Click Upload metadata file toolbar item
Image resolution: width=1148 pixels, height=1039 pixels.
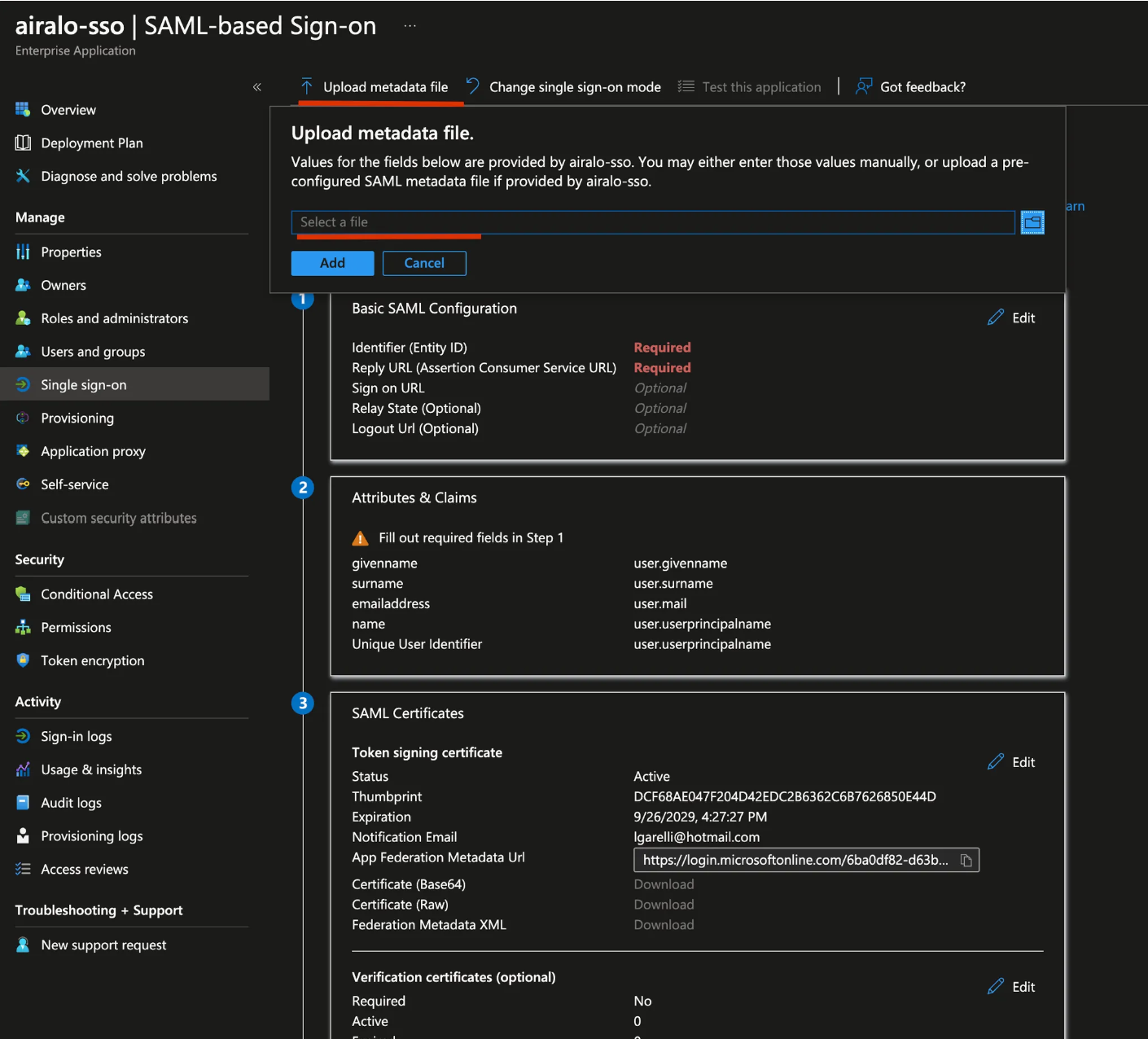click(375, 87)
